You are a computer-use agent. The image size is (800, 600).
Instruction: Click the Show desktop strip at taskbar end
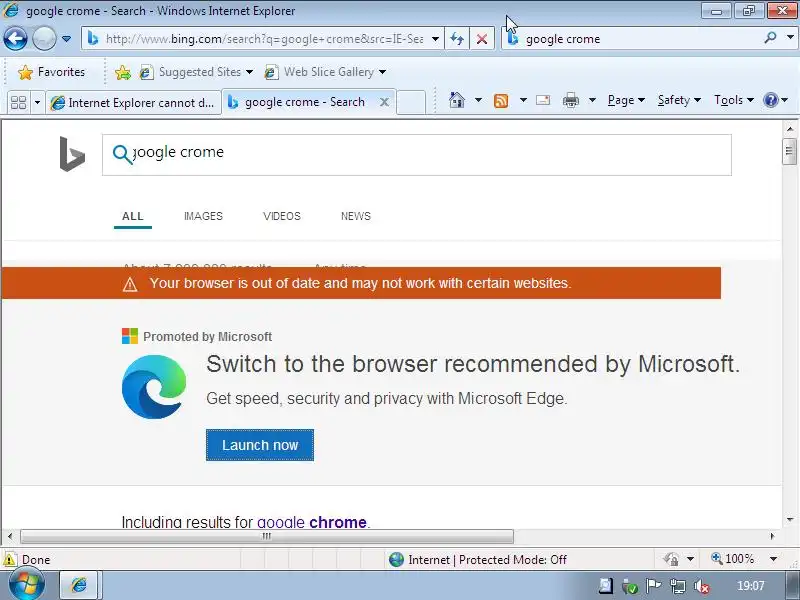(793, 586)
